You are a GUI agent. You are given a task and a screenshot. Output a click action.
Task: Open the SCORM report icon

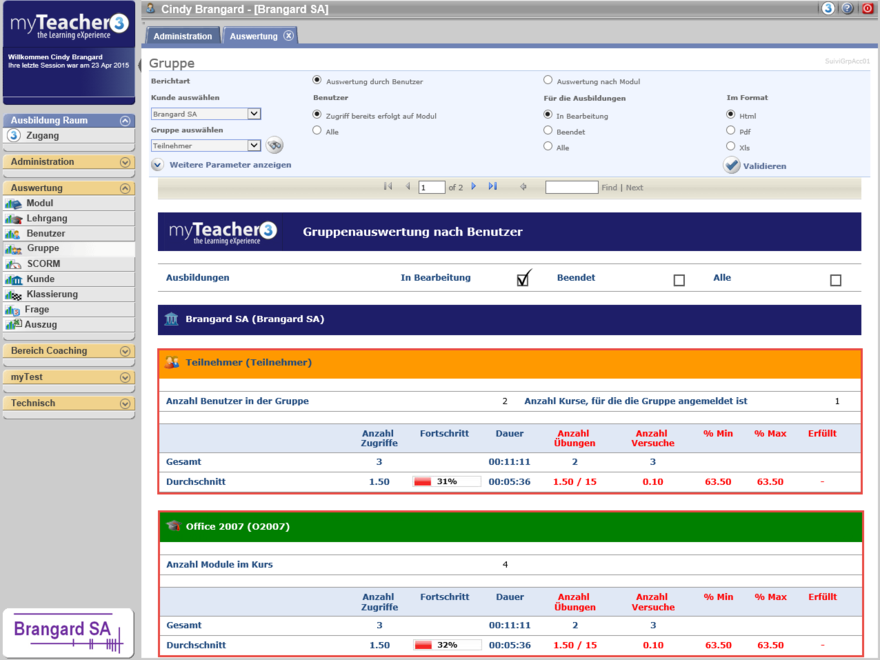14,264
